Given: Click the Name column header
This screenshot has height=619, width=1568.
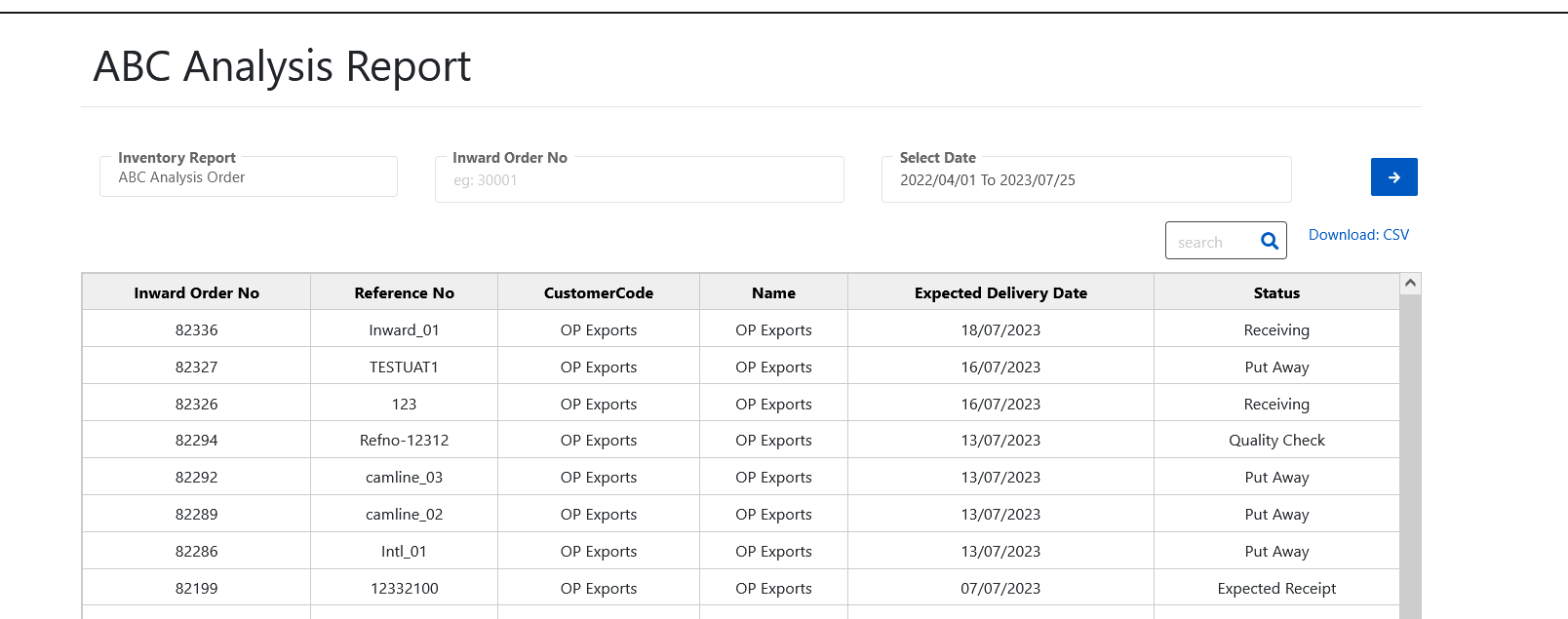Looking at the screenshot, I should [773, 293].
